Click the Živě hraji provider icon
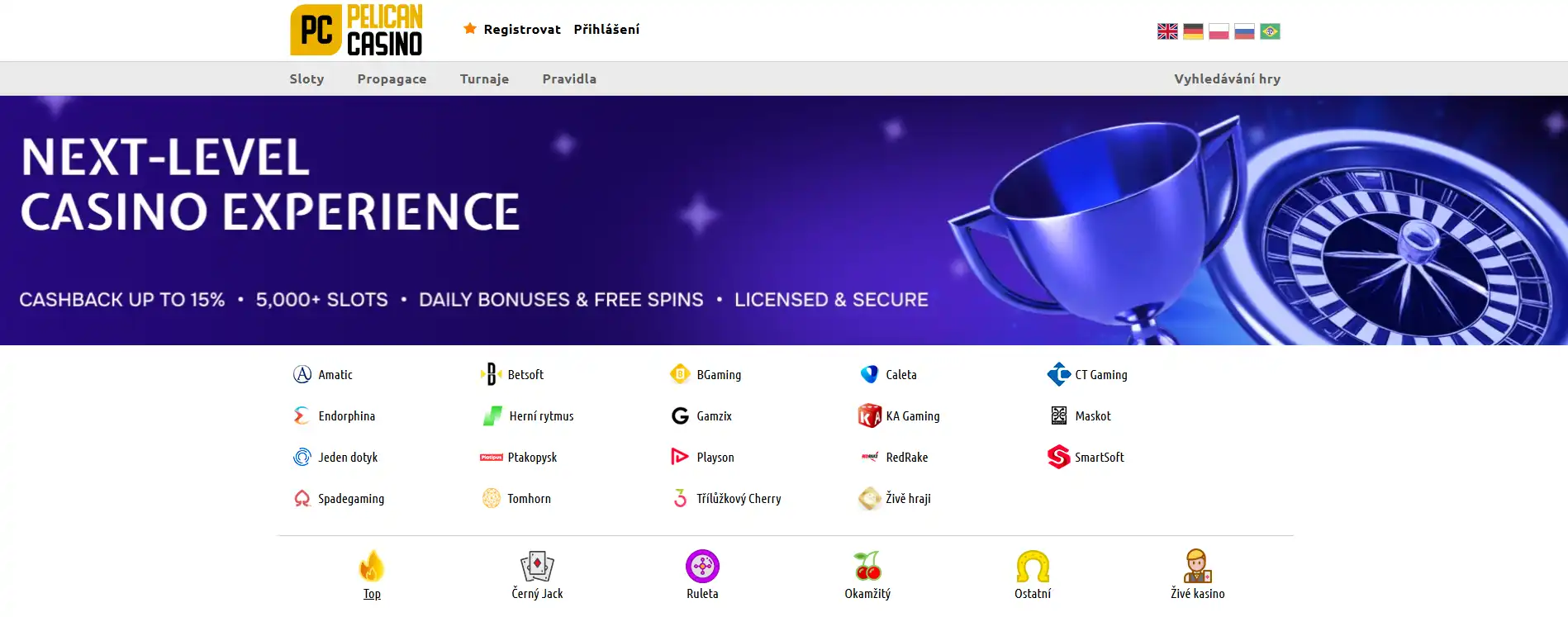The width and height of the screenshot is (1568, 617). pyautogui.click(x=869, y=498)
